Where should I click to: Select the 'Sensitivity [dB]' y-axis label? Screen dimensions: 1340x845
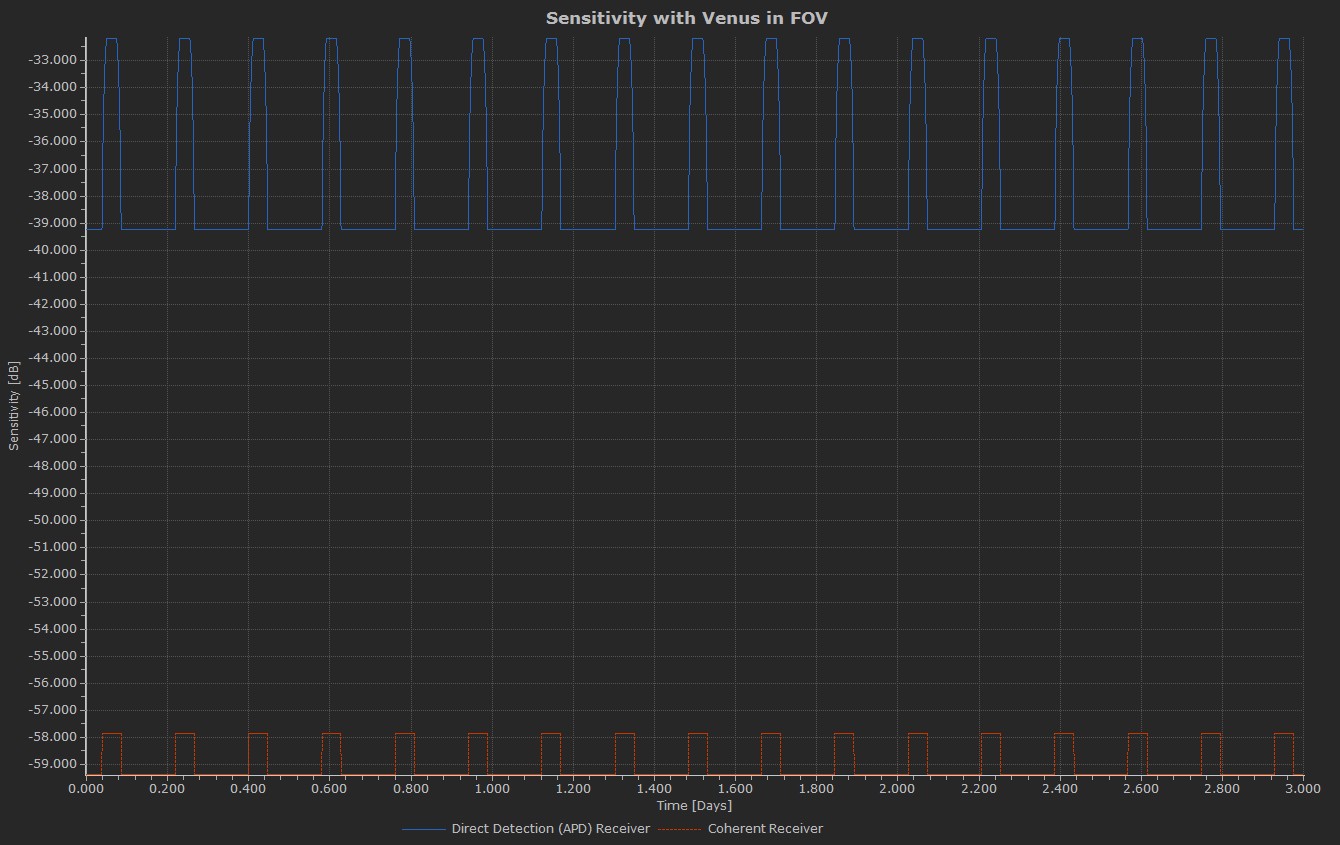coord(14,405)
